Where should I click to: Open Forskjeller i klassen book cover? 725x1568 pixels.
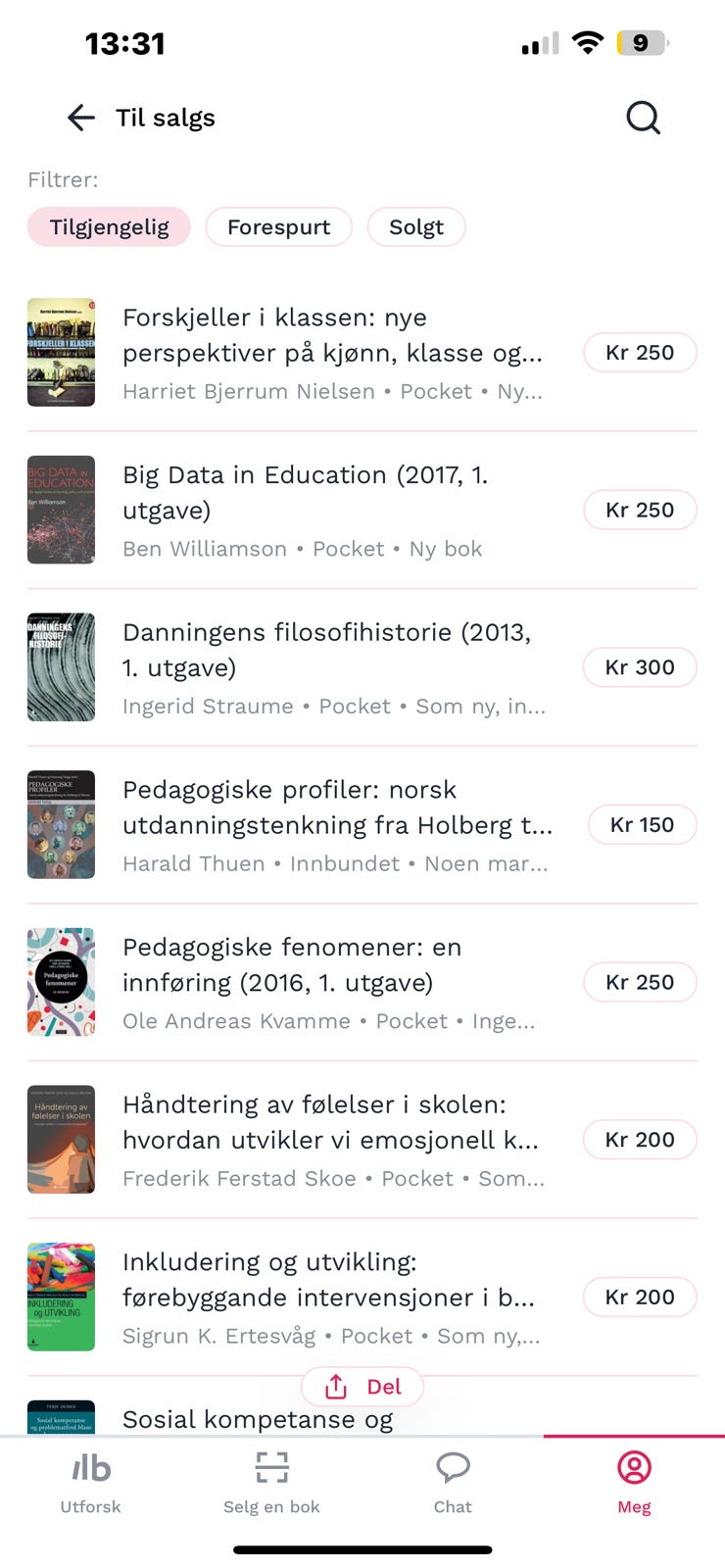pos(61,353)
